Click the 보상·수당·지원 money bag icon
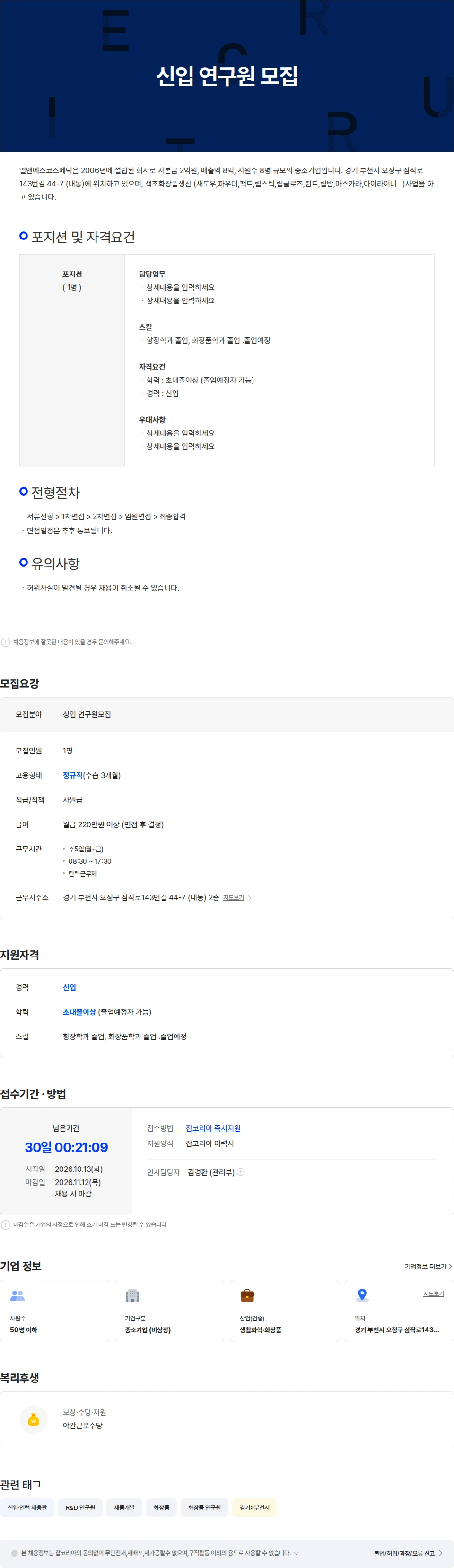Viewport: 454px width, 1568px height. click(x=34, y=1419)
